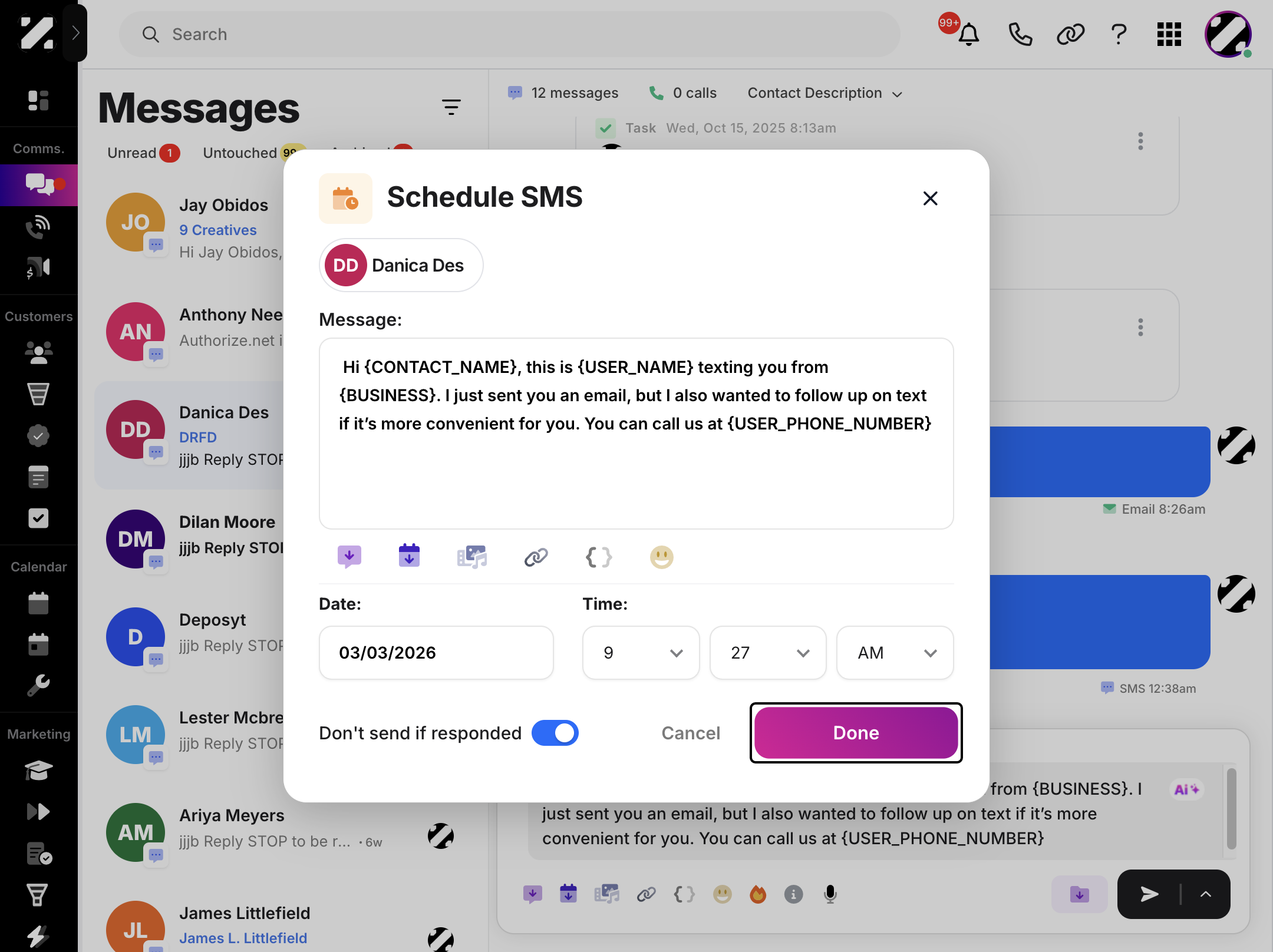Open calls icon in Comms sidebar
The image size is (1273, 952).
tap(38, 226)
